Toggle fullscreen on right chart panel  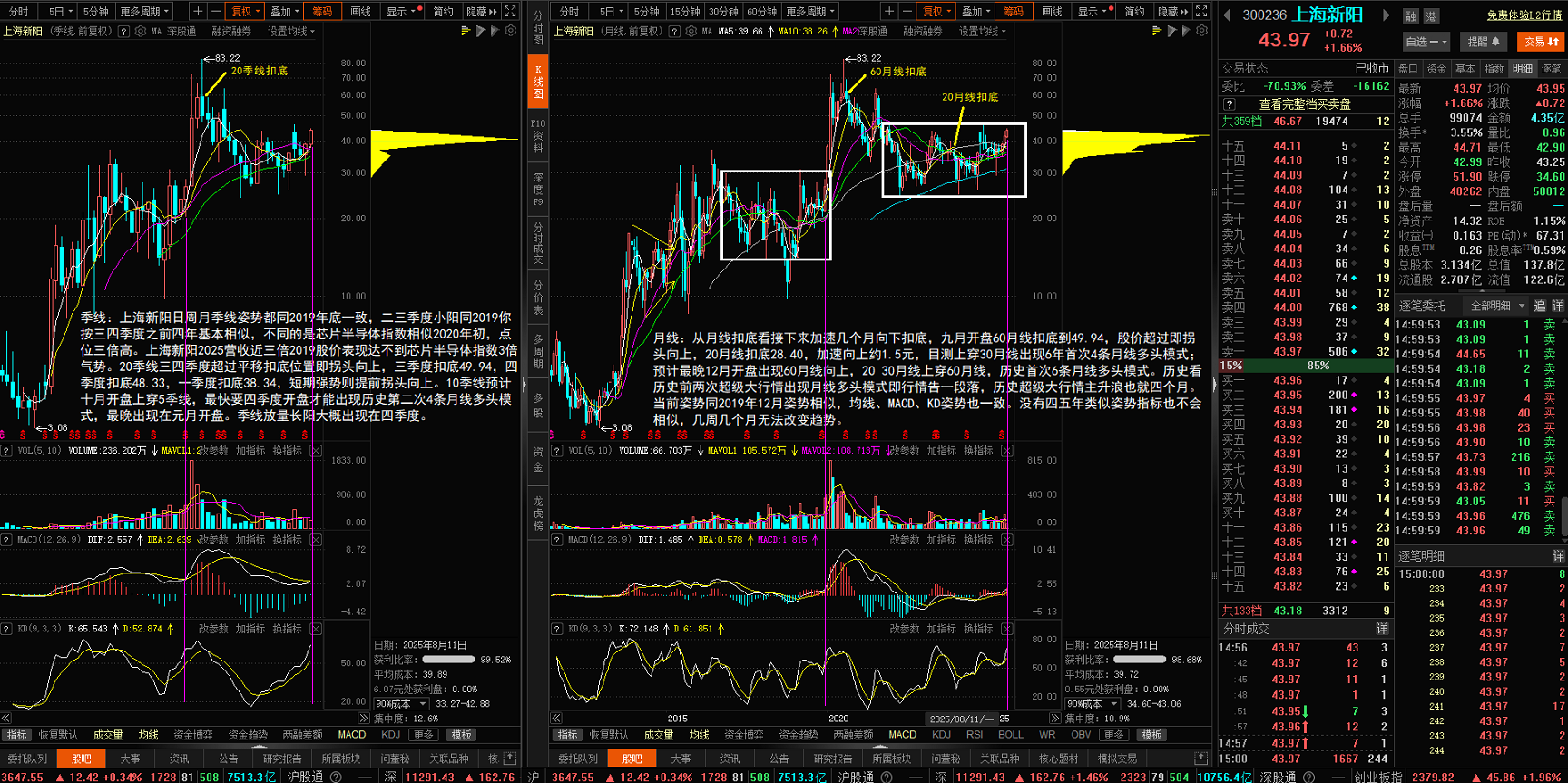coord(1201,11)
